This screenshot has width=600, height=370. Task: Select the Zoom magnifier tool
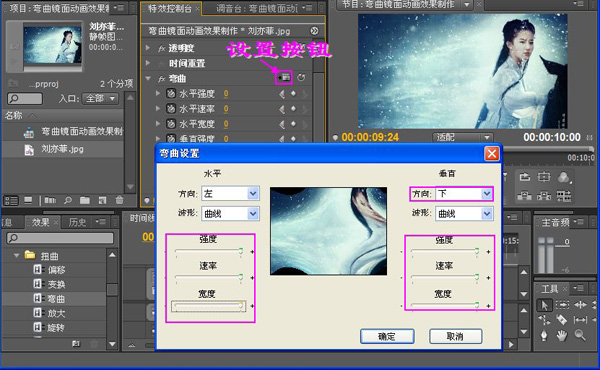[580, 336]
